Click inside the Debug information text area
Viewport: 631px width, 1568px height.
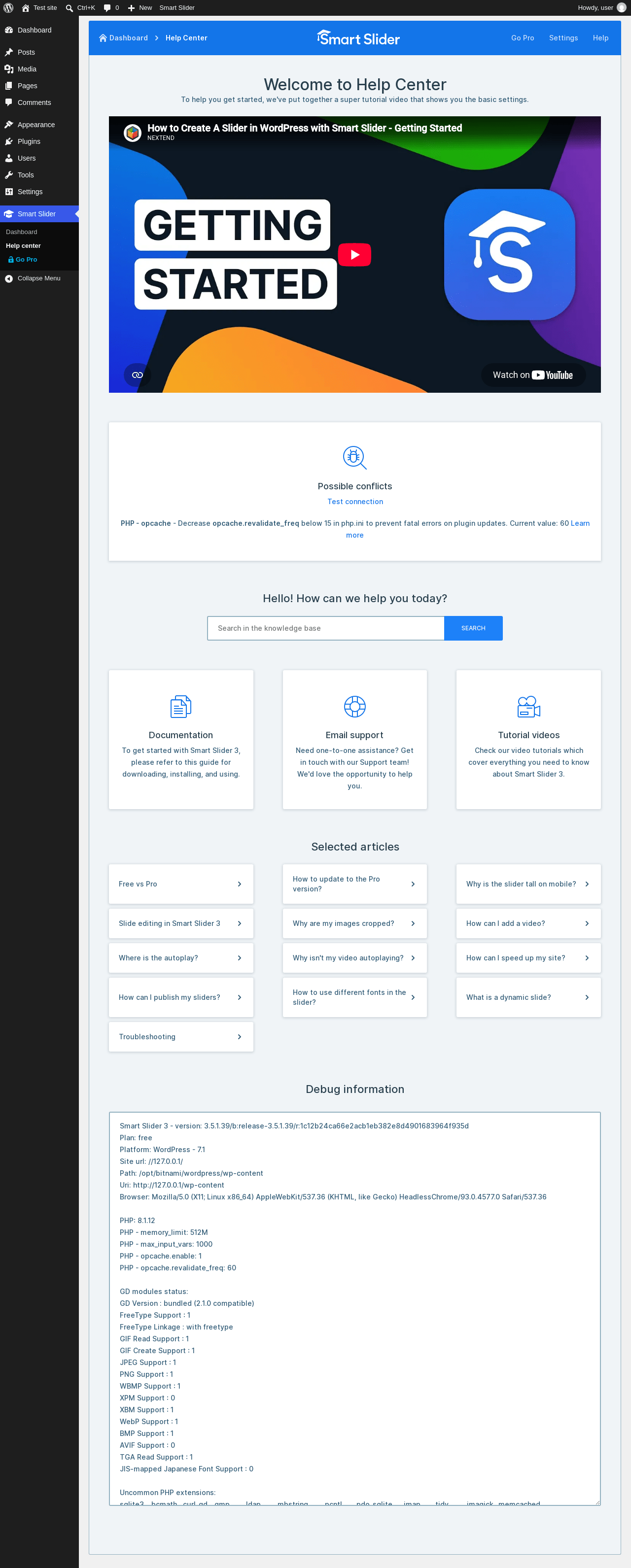coord(354,1309)
